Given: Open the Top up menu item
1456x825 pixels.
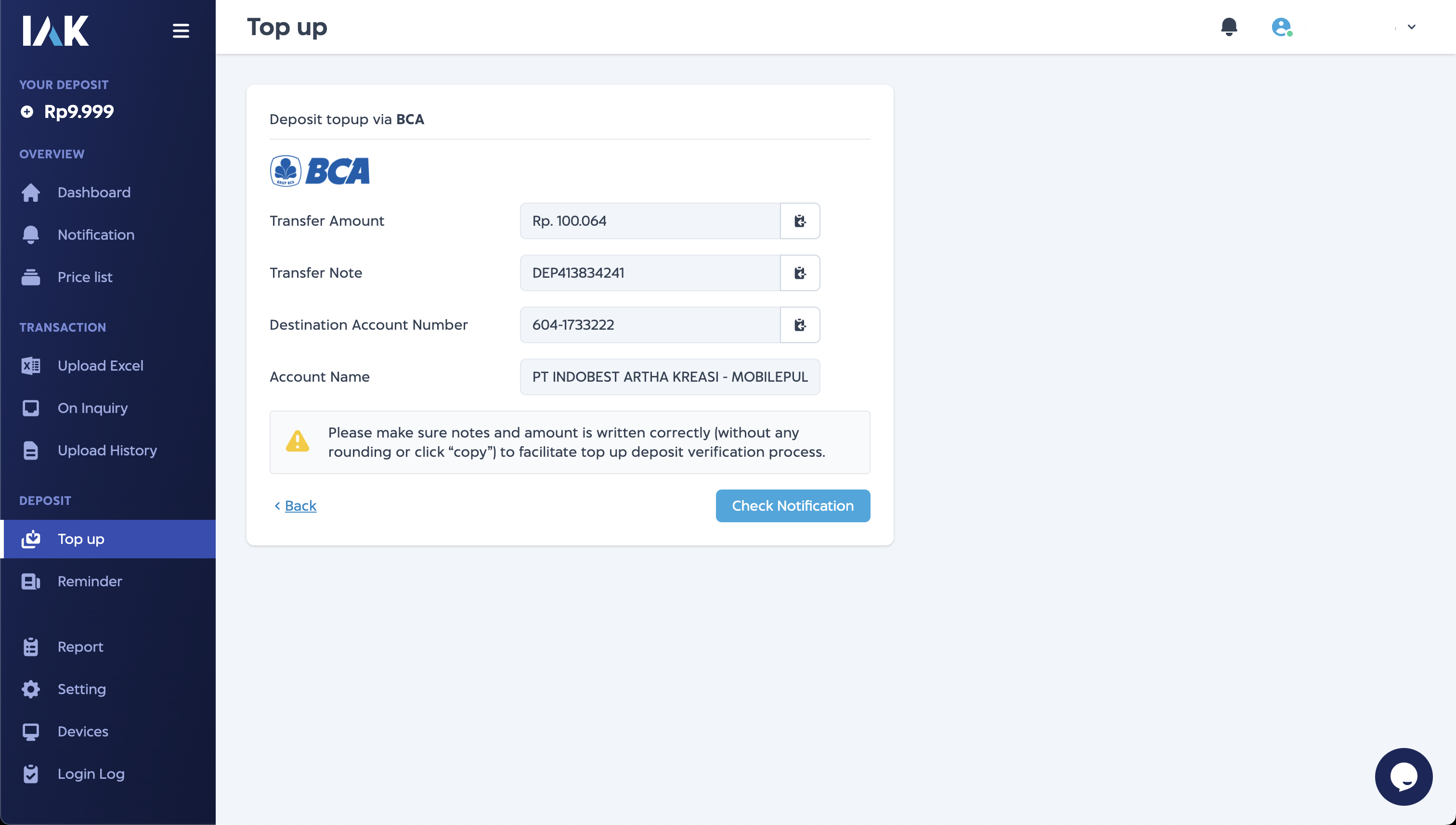Looking at the screenshot, I should (x=80, y=538).
